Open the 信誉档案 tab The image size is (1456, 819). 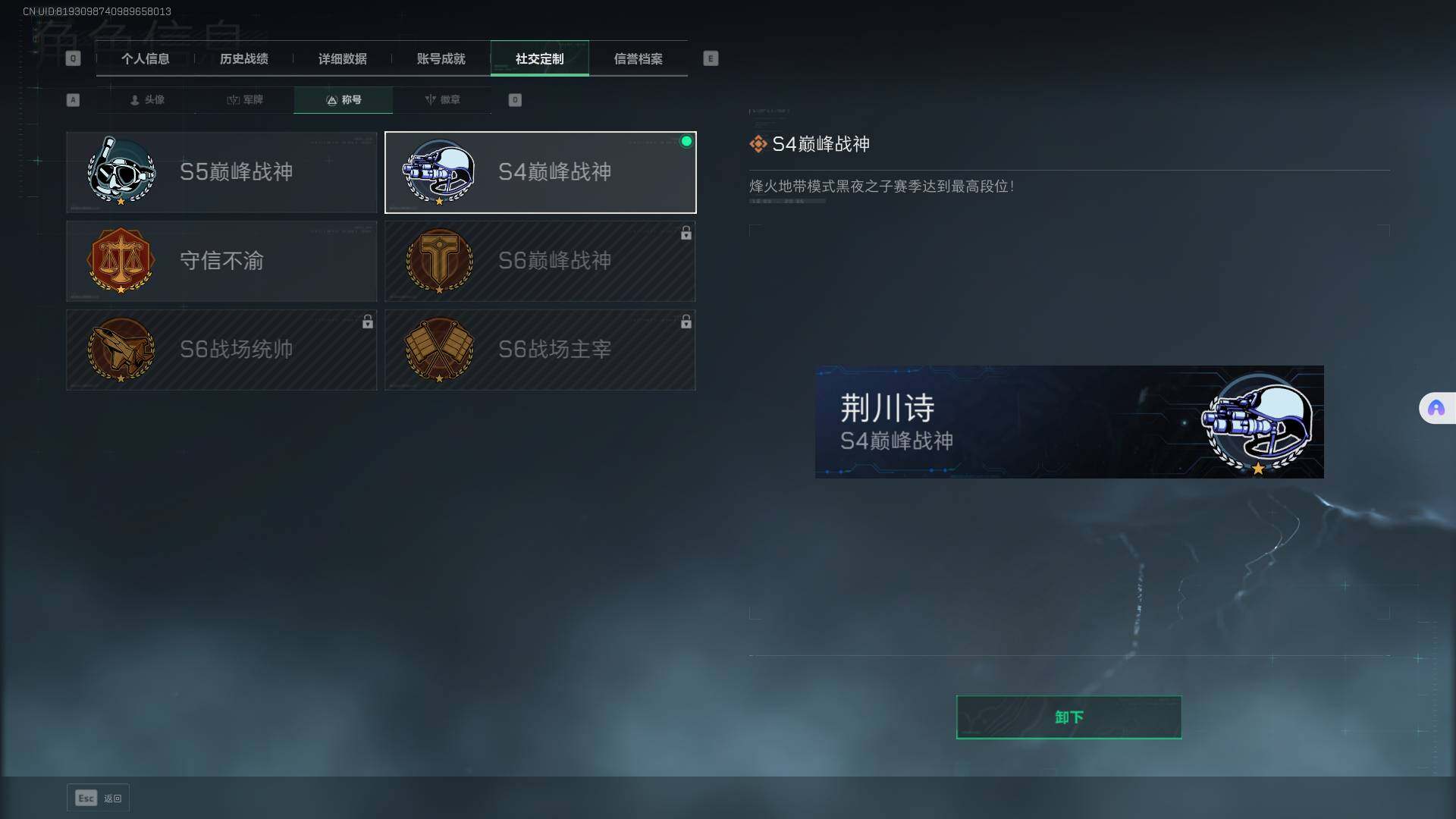pyautogui.click(x=639, y=58)
